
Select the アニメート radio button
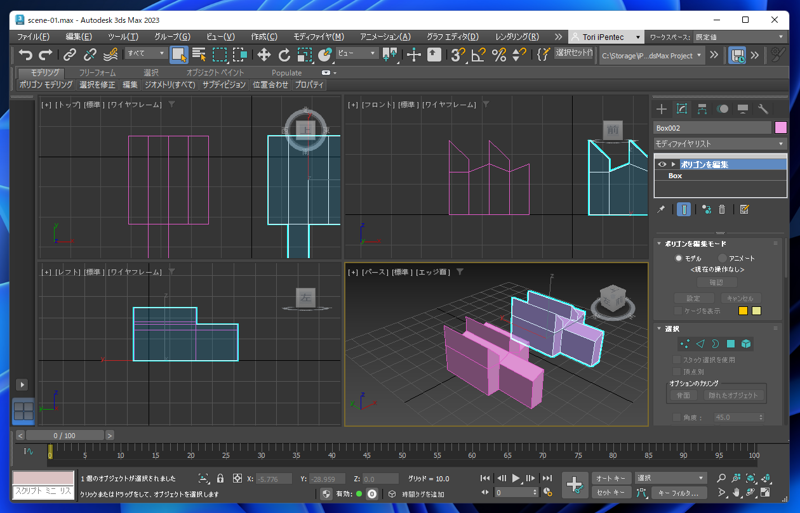(x=722, y=258)
